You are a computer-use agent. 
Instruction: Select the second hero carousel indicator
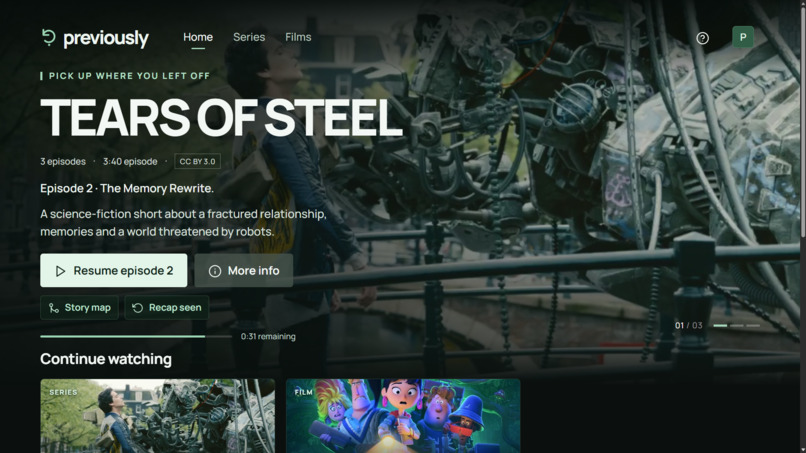[x=737, y=325]
